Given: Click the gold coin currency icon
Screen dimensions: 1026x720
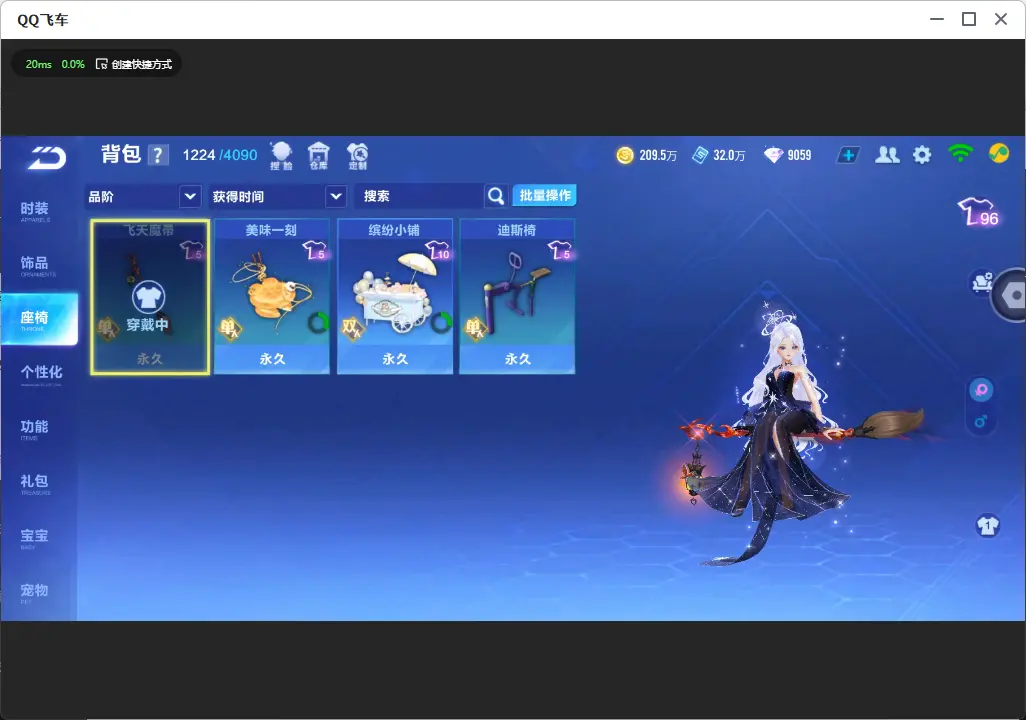Looking at the screenshot, I should tap(625, 155).
